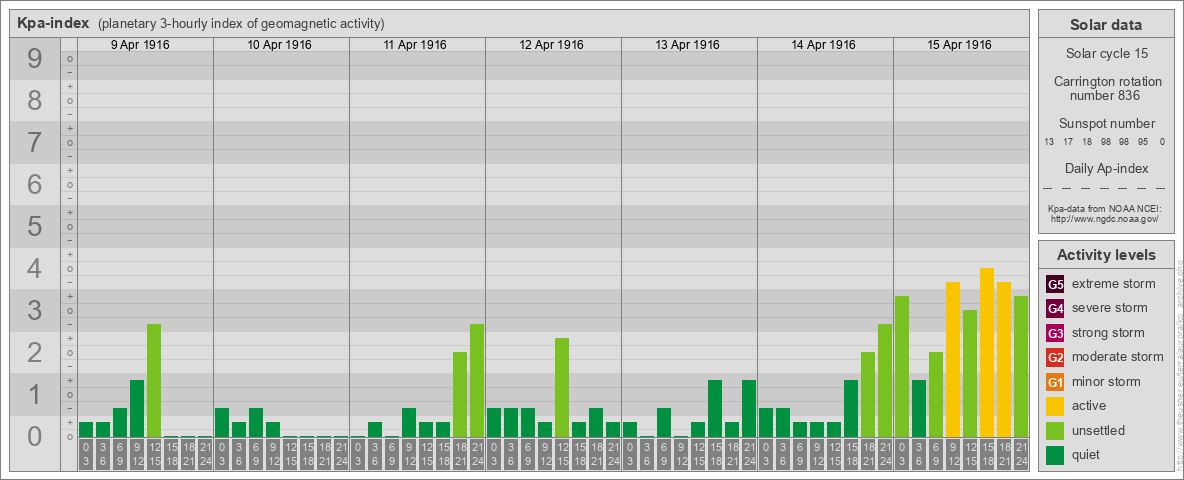Click the 9 Apr 12-15 unsettled bar
1184x480 pixels.
(154, 380)
